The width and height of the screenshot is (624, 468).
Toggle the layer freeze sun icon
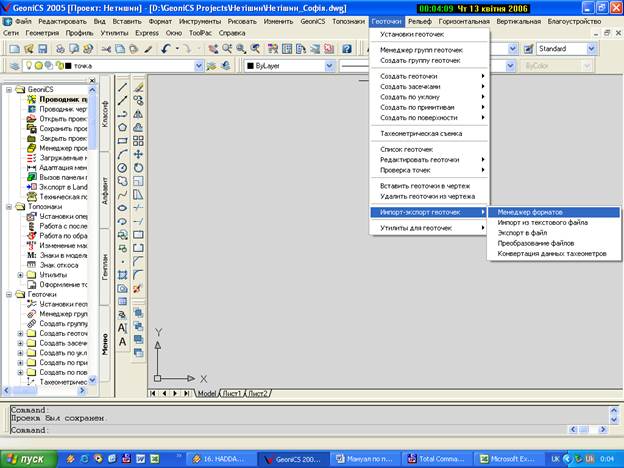39,66
